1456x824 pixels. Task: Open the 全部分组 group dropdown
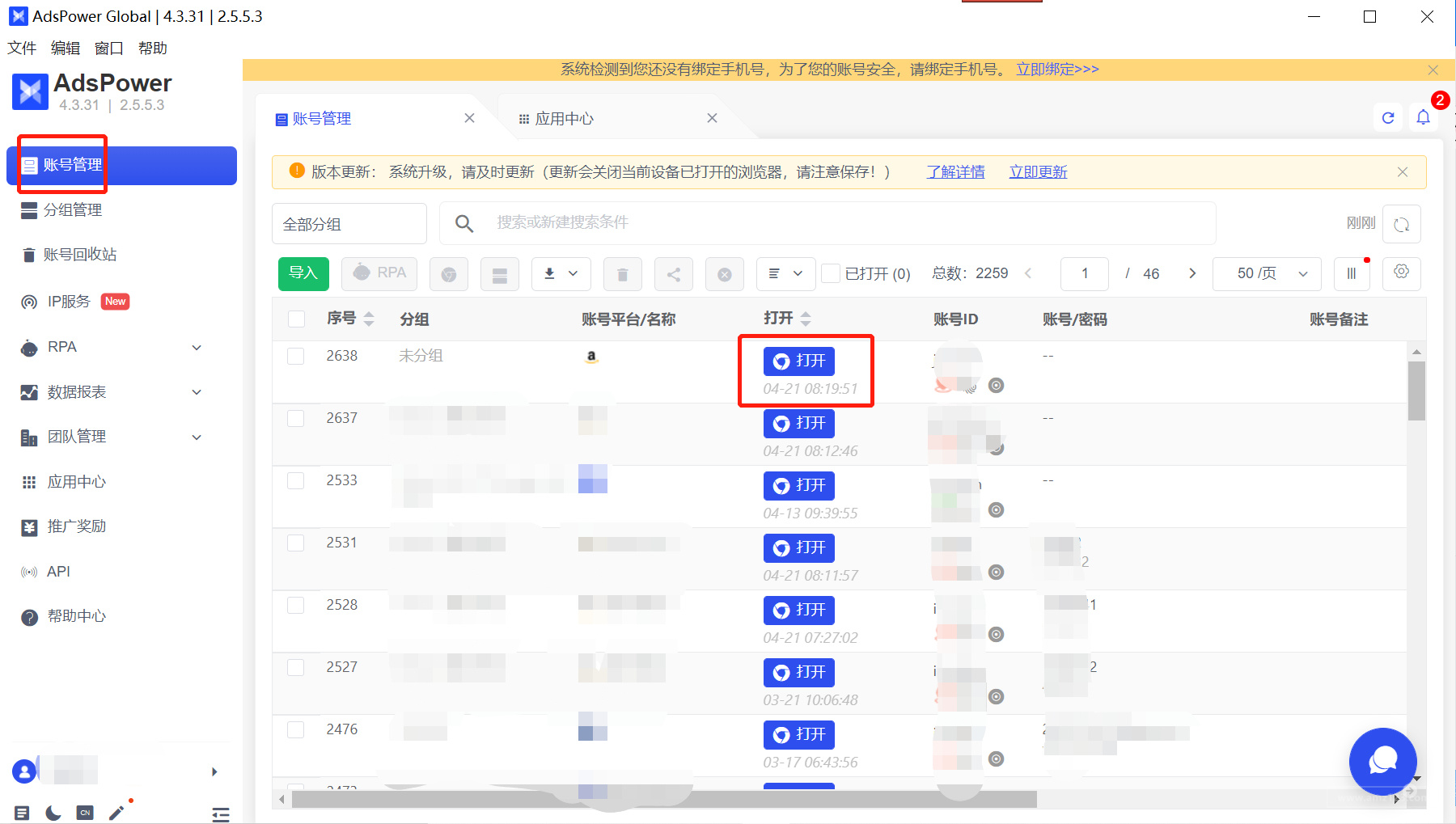click(x=349, y=224)
